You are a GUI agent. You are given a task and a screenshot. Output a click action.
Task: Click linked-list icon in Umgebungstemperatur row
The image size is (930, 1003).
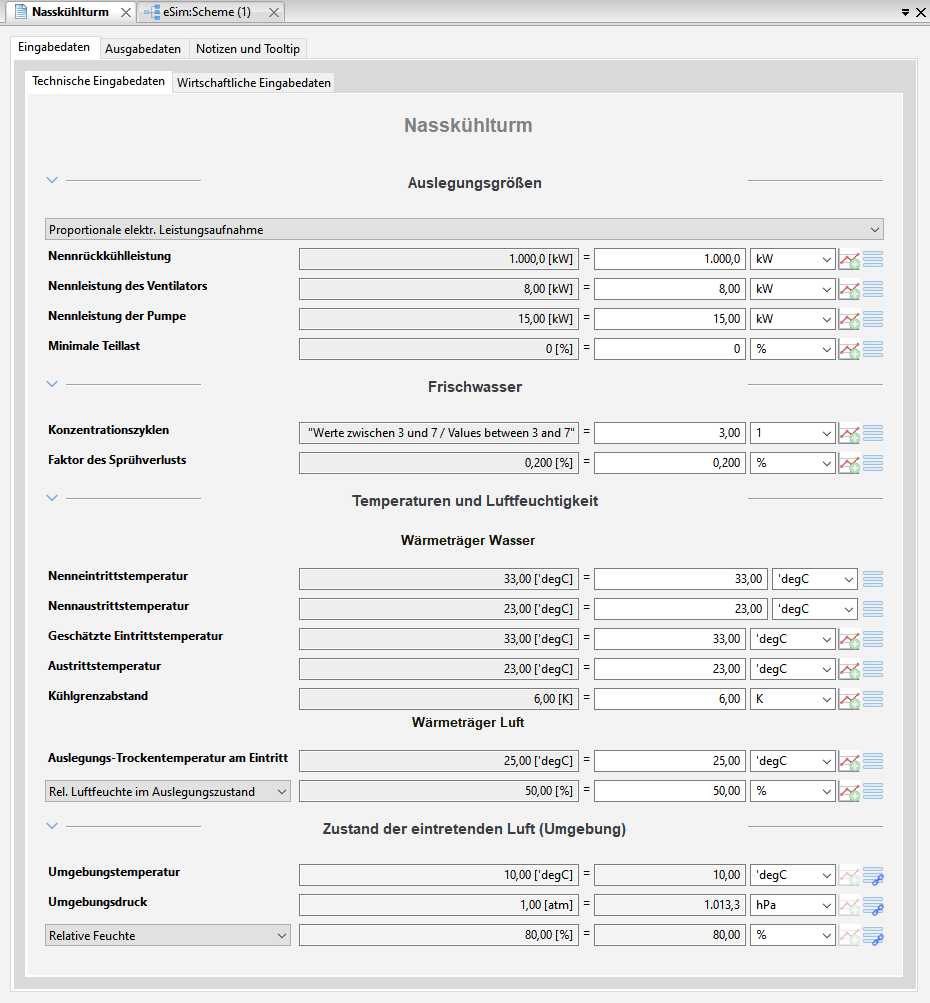[873, 876]
